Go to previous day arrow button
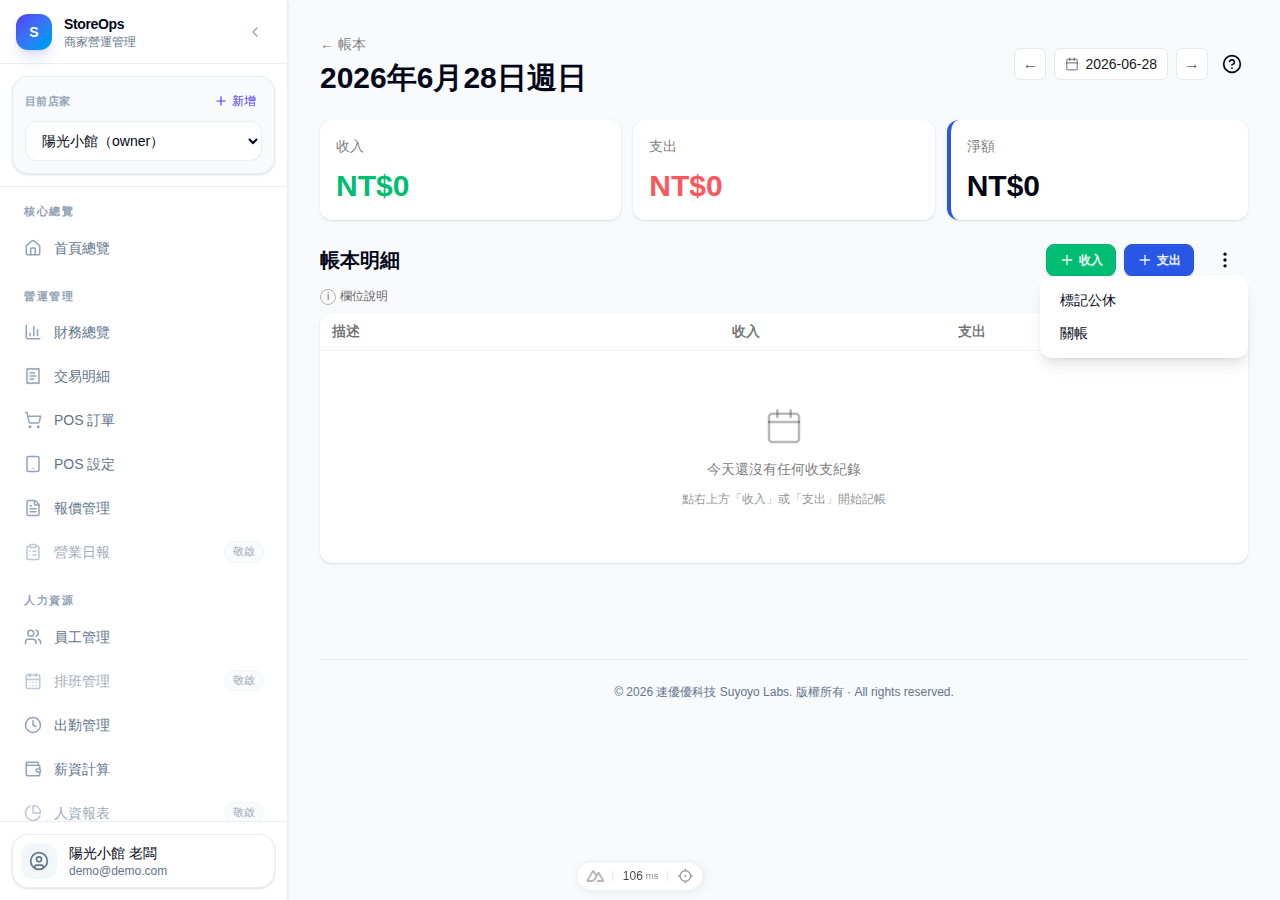The width and height of the screenshot is (1280, 900). click(1030, 64)
